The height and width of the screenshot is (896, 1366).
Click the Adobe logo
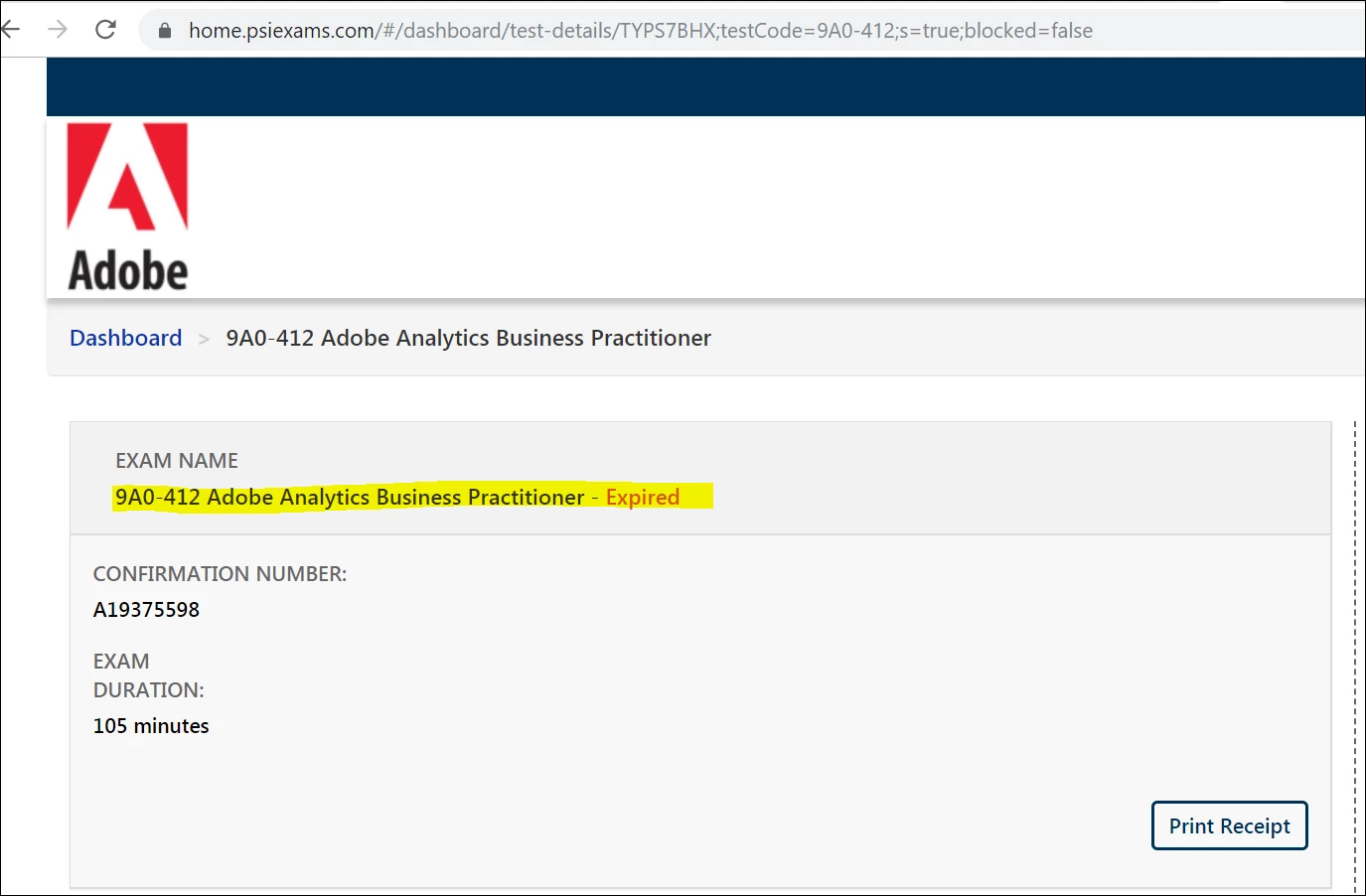pos(127,208)
